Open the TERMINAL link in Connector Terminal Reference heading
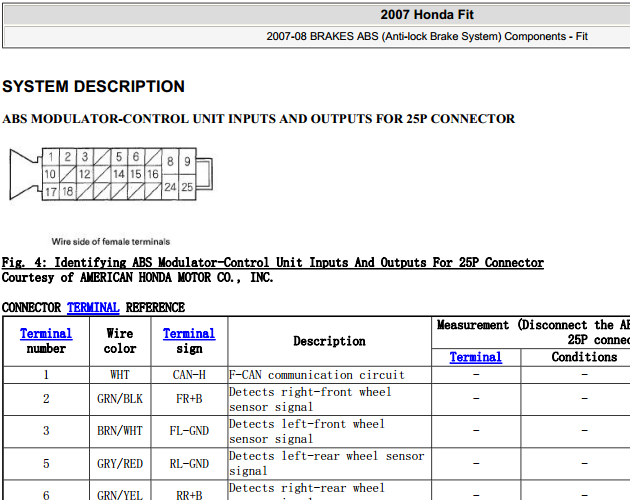 93,307
